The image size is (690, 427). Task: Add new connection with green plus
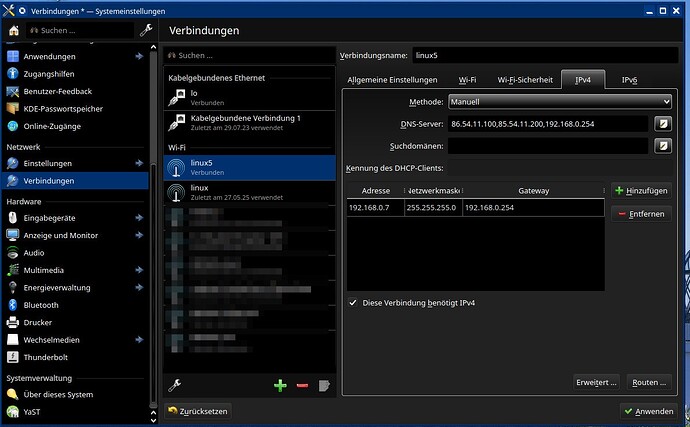click(x=280, y=386)
